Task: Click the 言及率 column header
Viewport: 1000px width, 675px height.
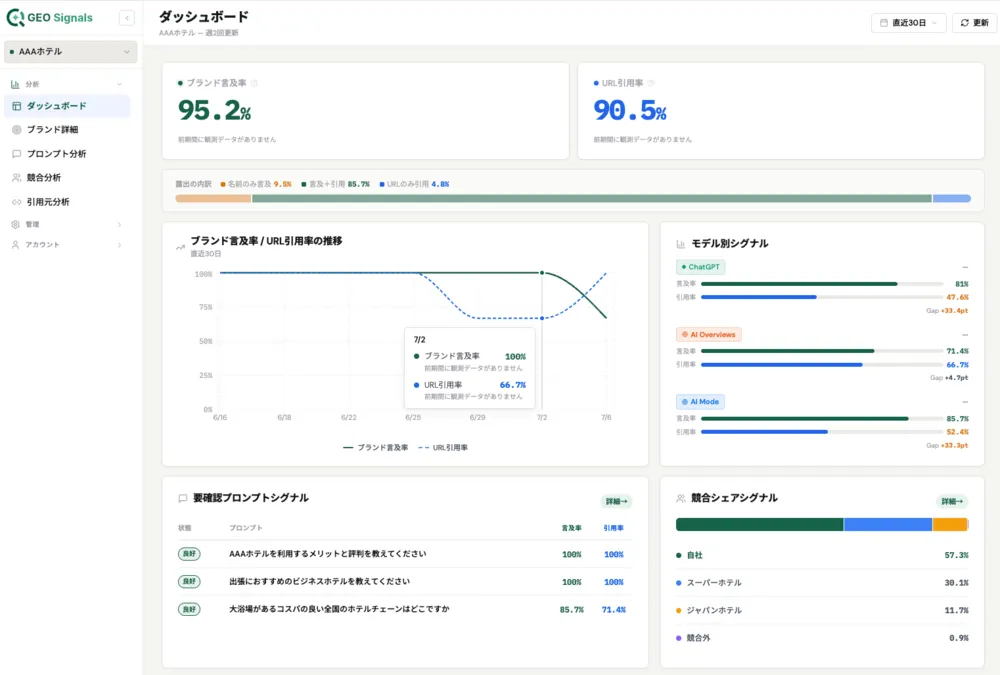Action: (x=571, y=528)
